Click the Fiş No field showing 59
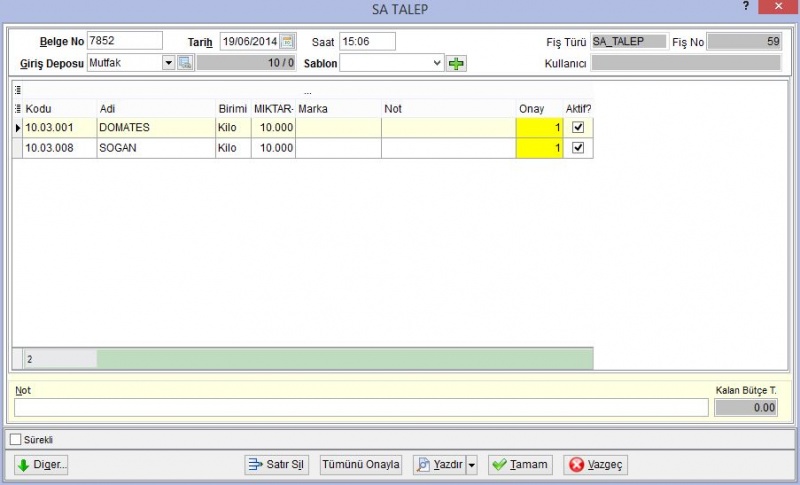800x485 pixels. coord(744,41)
